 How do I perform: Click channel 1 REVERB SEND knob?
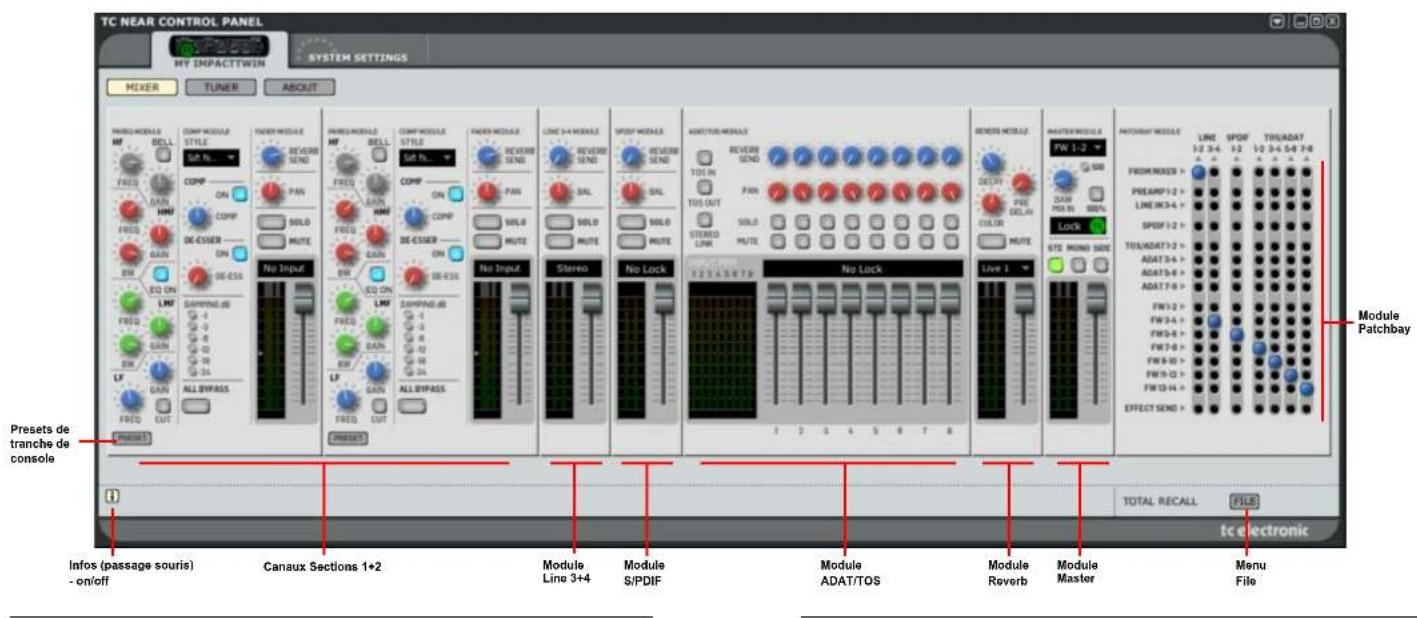pos(271,155)
